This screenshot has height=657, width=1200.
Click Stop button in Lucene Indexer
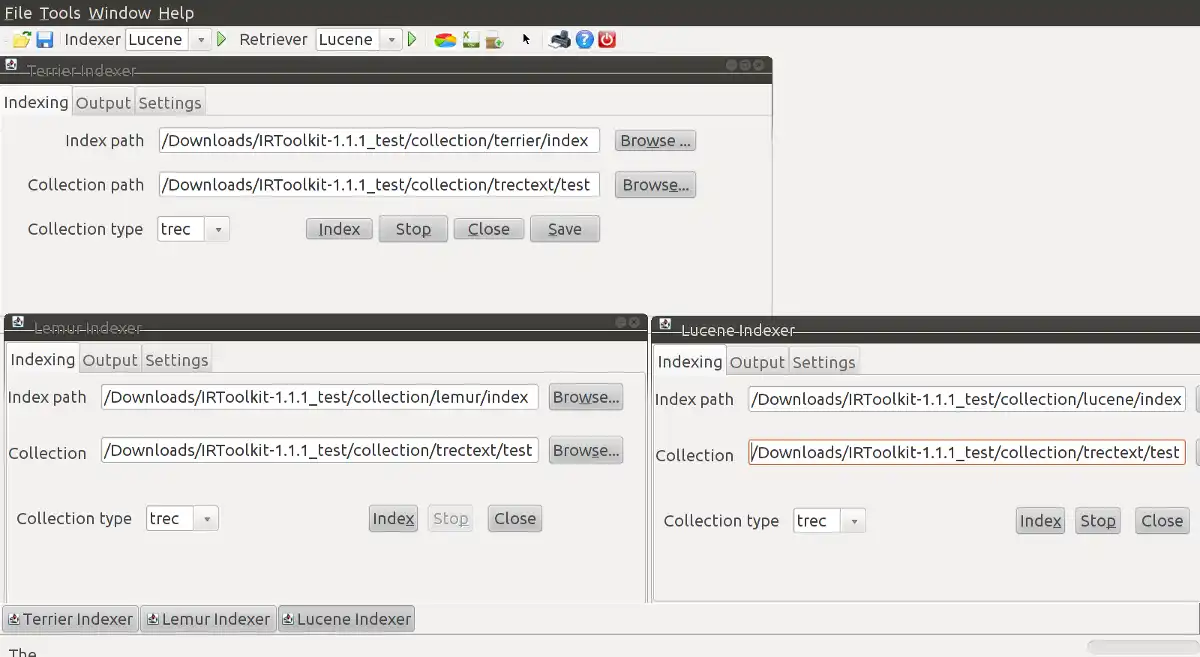click(x=1098, y=520)
